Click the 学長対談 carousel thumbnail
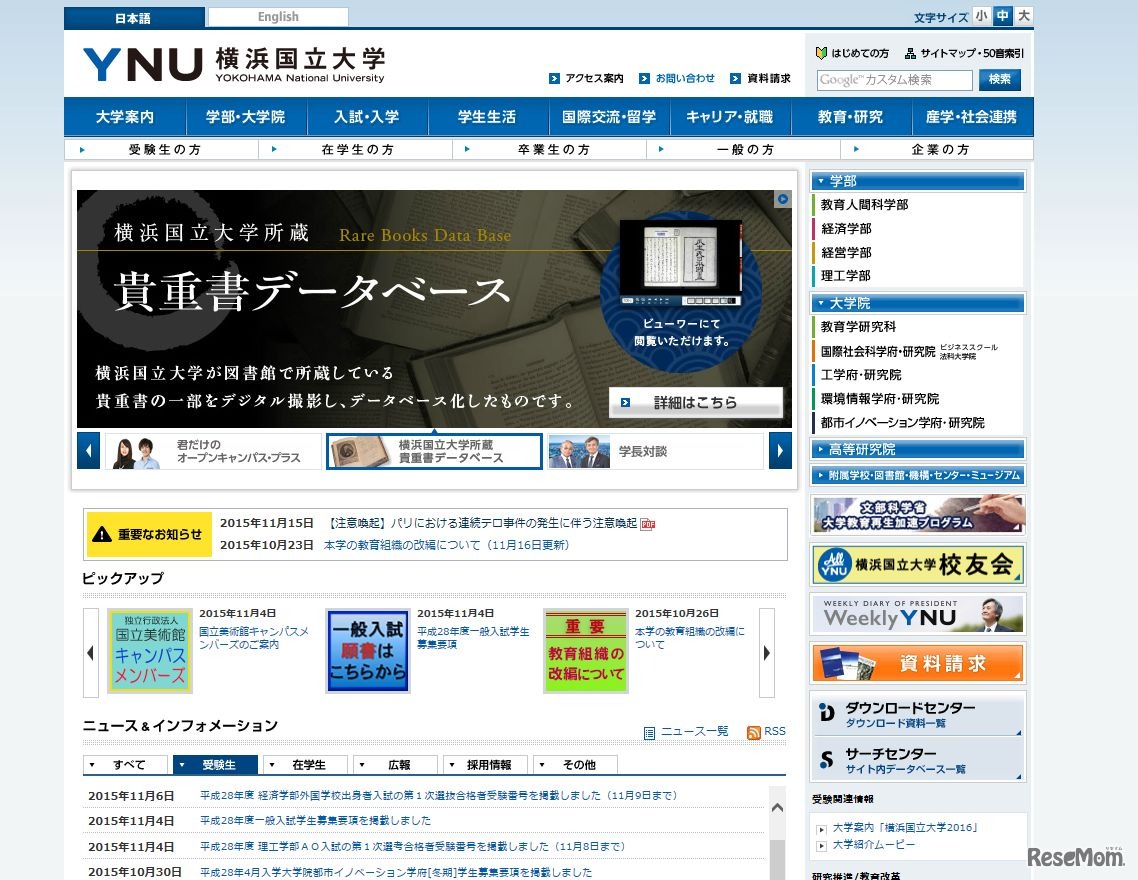This screenshot has height=880, width=1138. pos(655,451)
